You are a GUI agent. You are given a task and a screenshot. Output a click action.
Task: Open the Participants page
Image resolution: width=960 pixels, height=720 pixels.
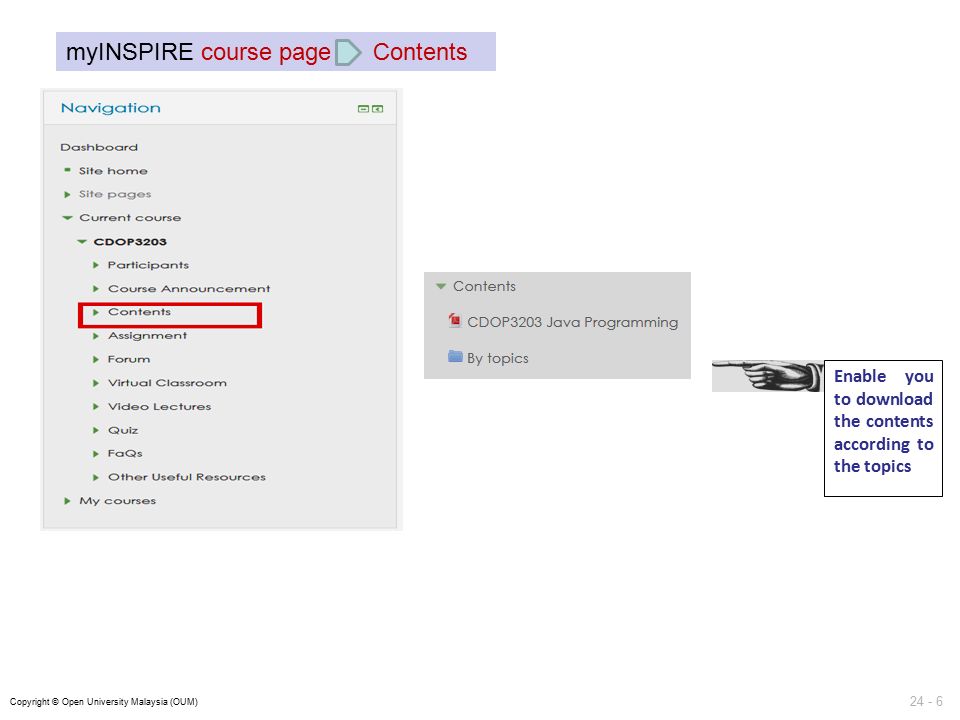click(148, 265)
